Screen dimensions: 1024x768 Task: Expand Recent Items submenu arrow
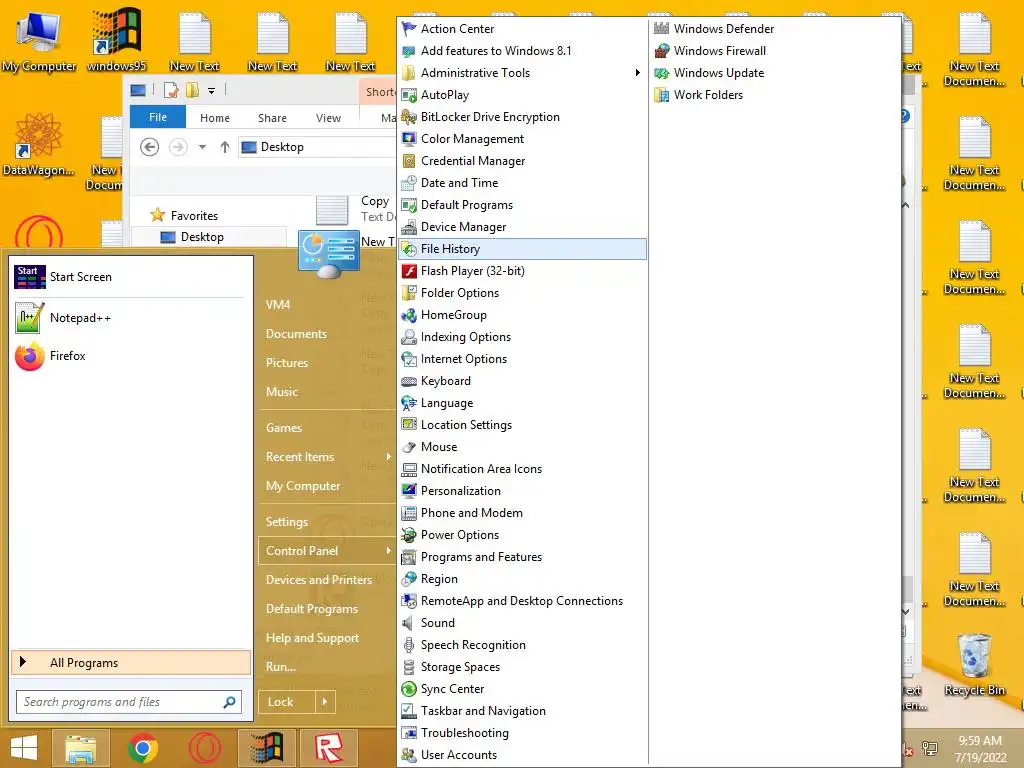coord(389,456)
